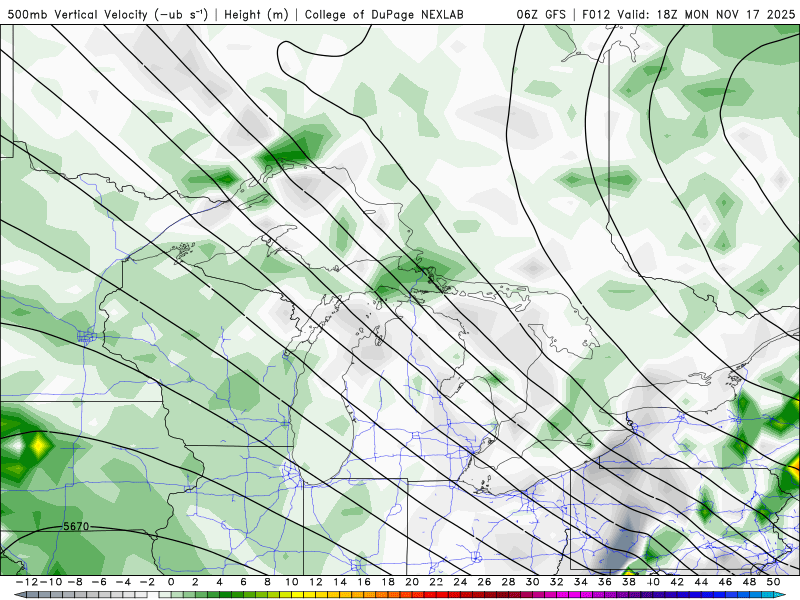Click the '18' color scale label
This screenshot has width=800, height=600.
(388, 582)
